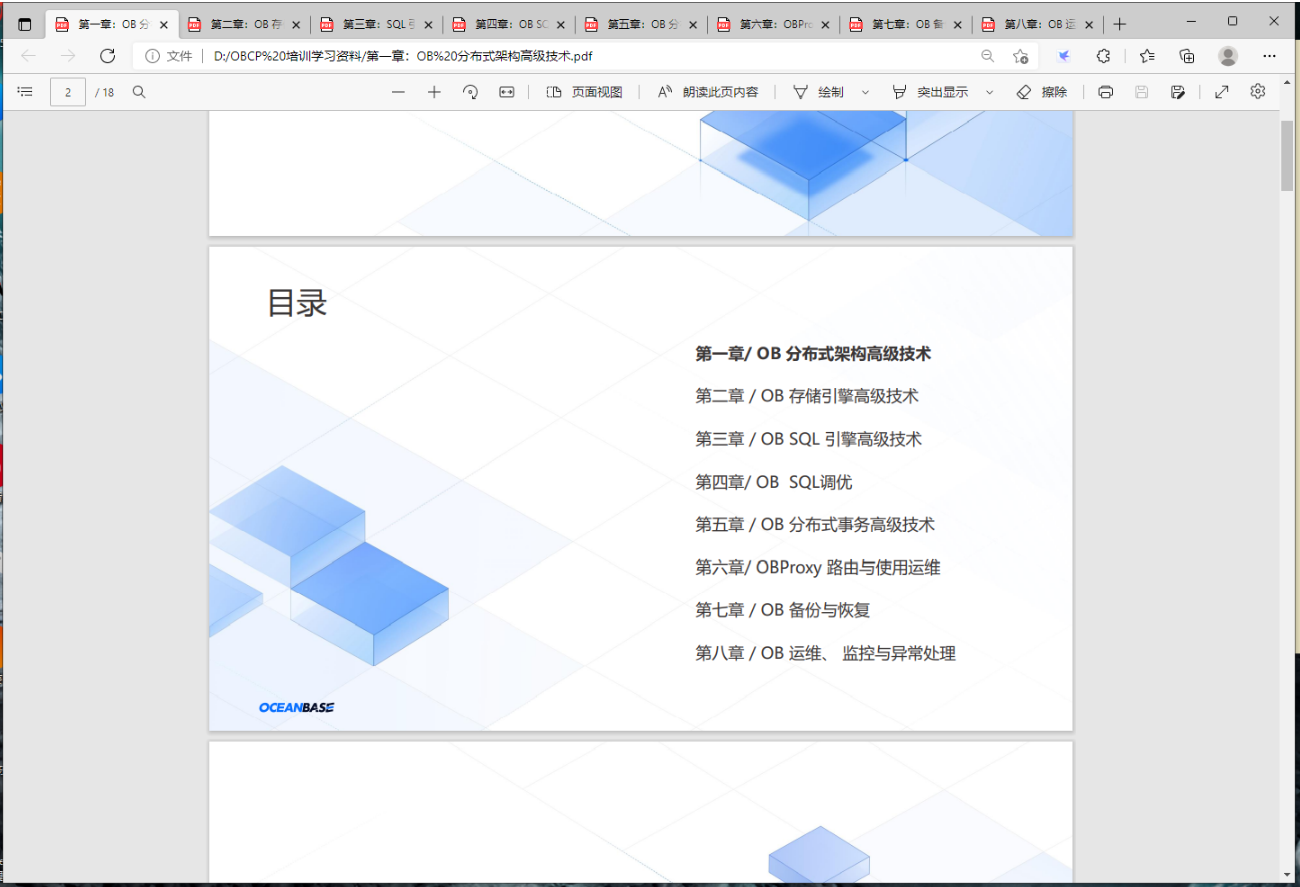Click the PDF vertical scrollbar thumb
1300x887 pixels.
pos(1287,155)
